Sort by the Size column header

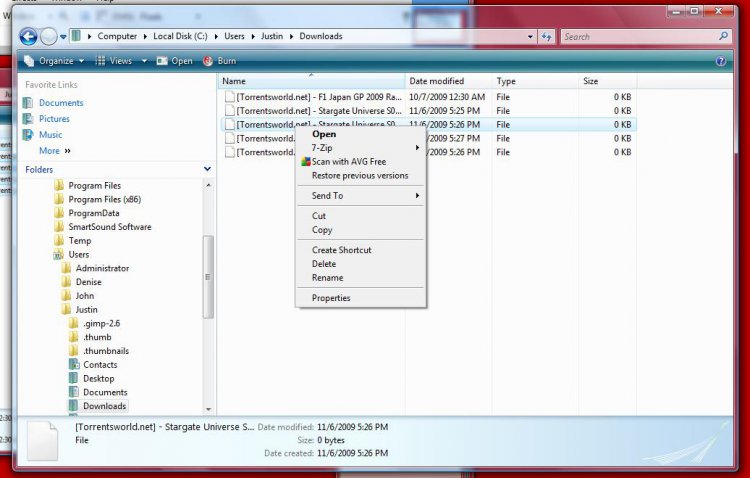(607, 81)
